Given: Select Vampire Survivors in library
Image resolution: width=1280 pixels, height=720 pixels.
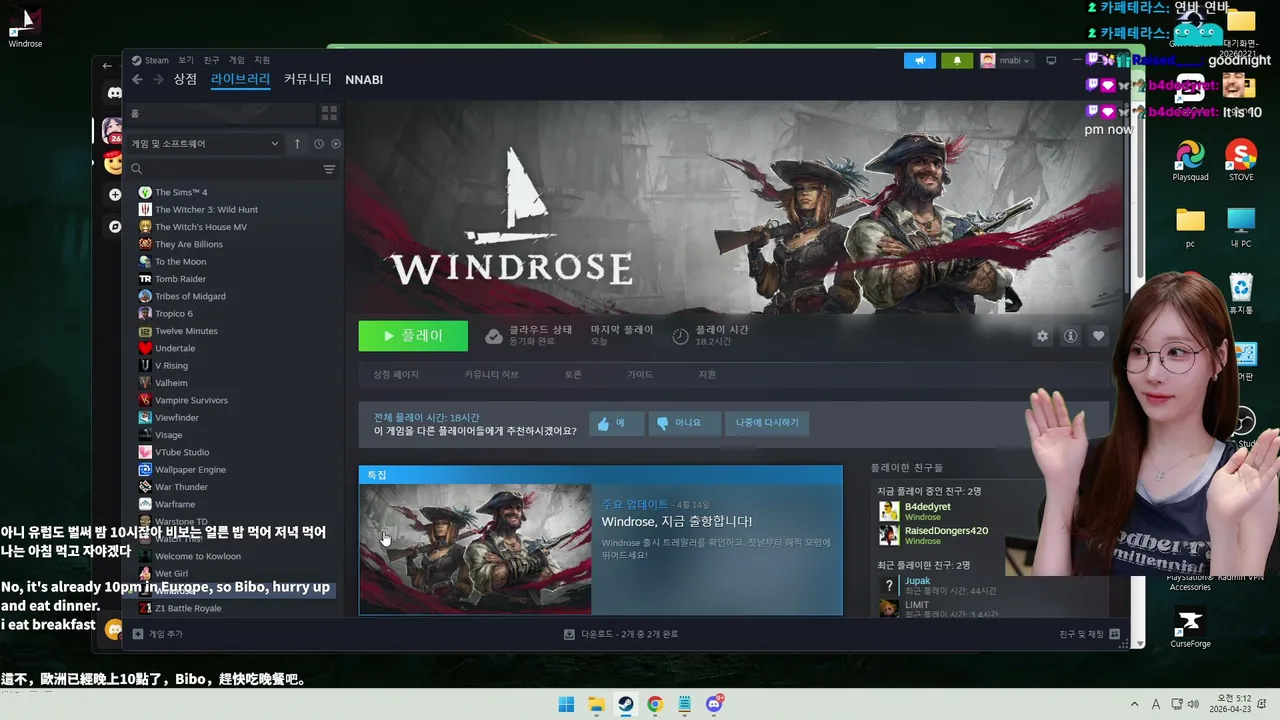Looking at the screenshot, I should click(x=191, y=400).
